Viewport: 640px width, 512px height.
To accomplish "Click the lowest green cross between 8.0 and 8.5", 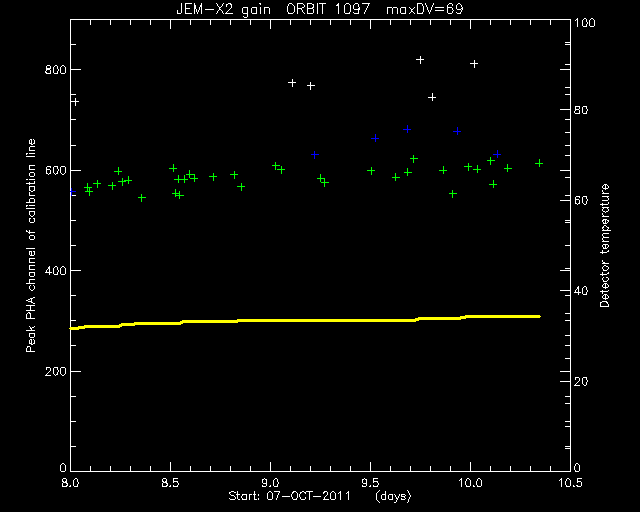I will point(142,198).
